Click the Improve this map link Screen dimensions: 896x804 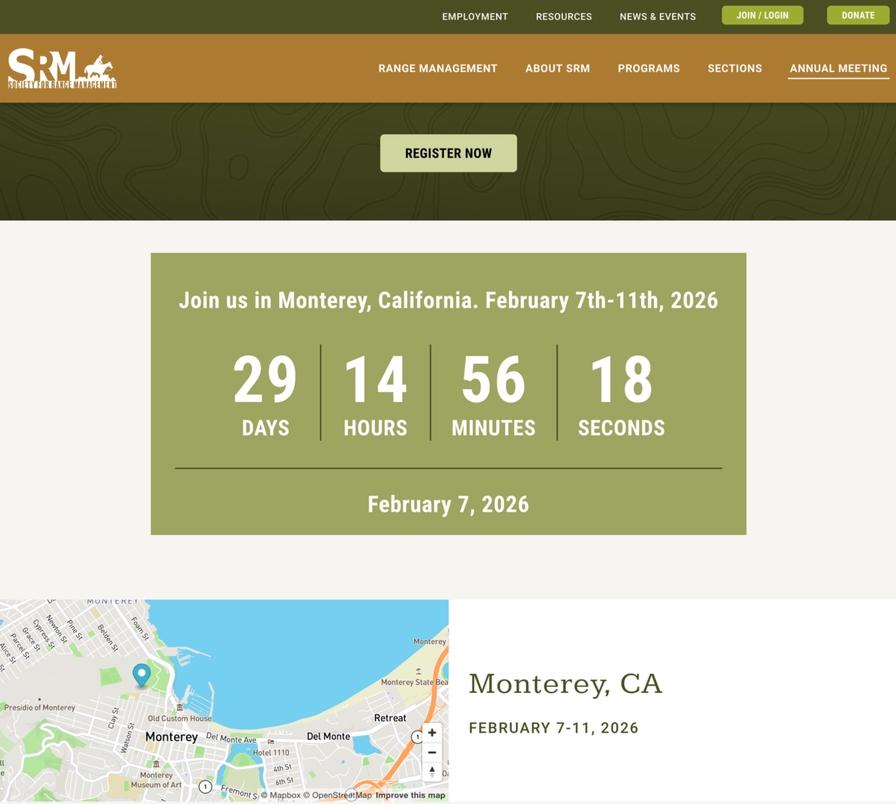(x=411, y=794)
